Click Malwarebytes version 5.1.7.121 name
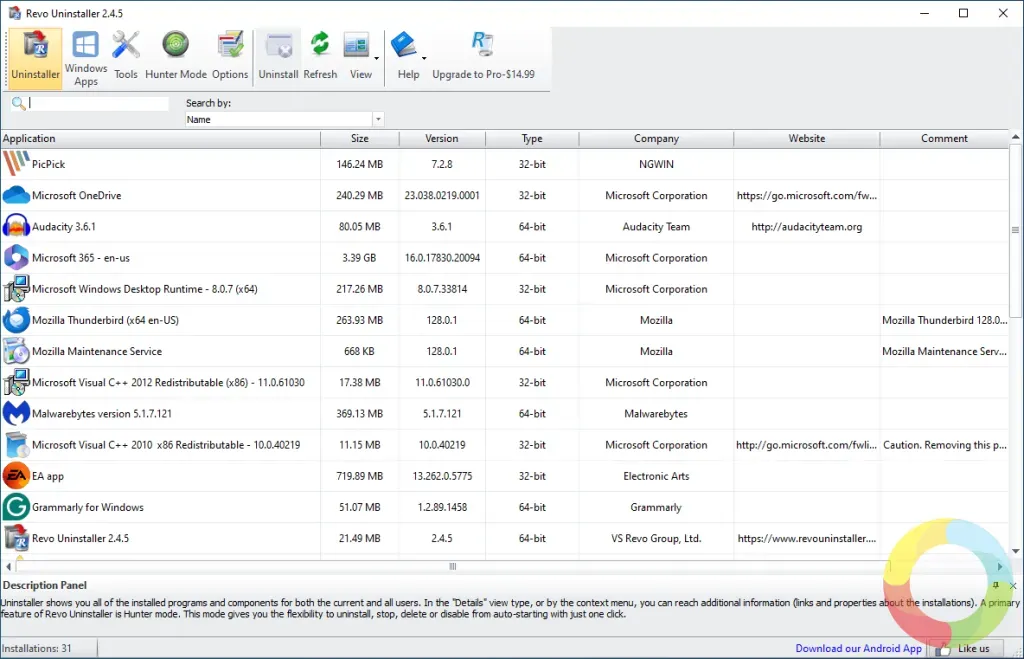 (102, 413)
